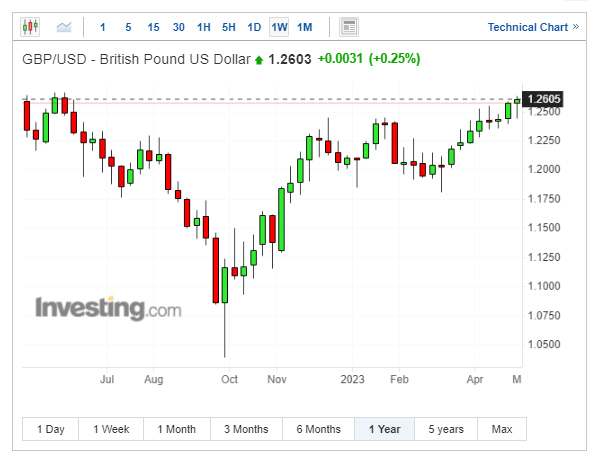Click the current price 1.2603

(x=290, y=59)
